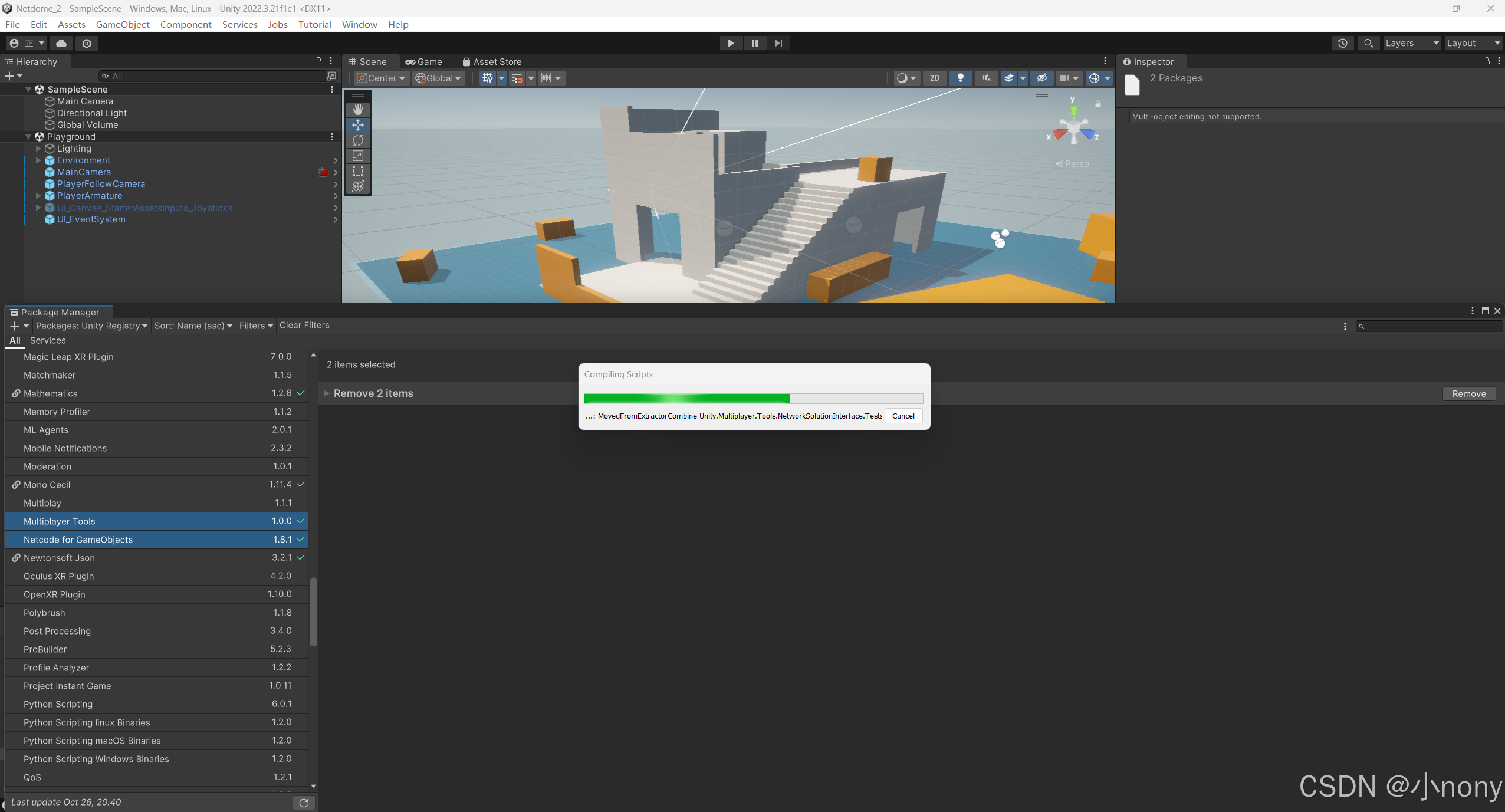This screenshot has width=1505, height=812.
Task: Open the Assets menu
Action: [71, 24]
